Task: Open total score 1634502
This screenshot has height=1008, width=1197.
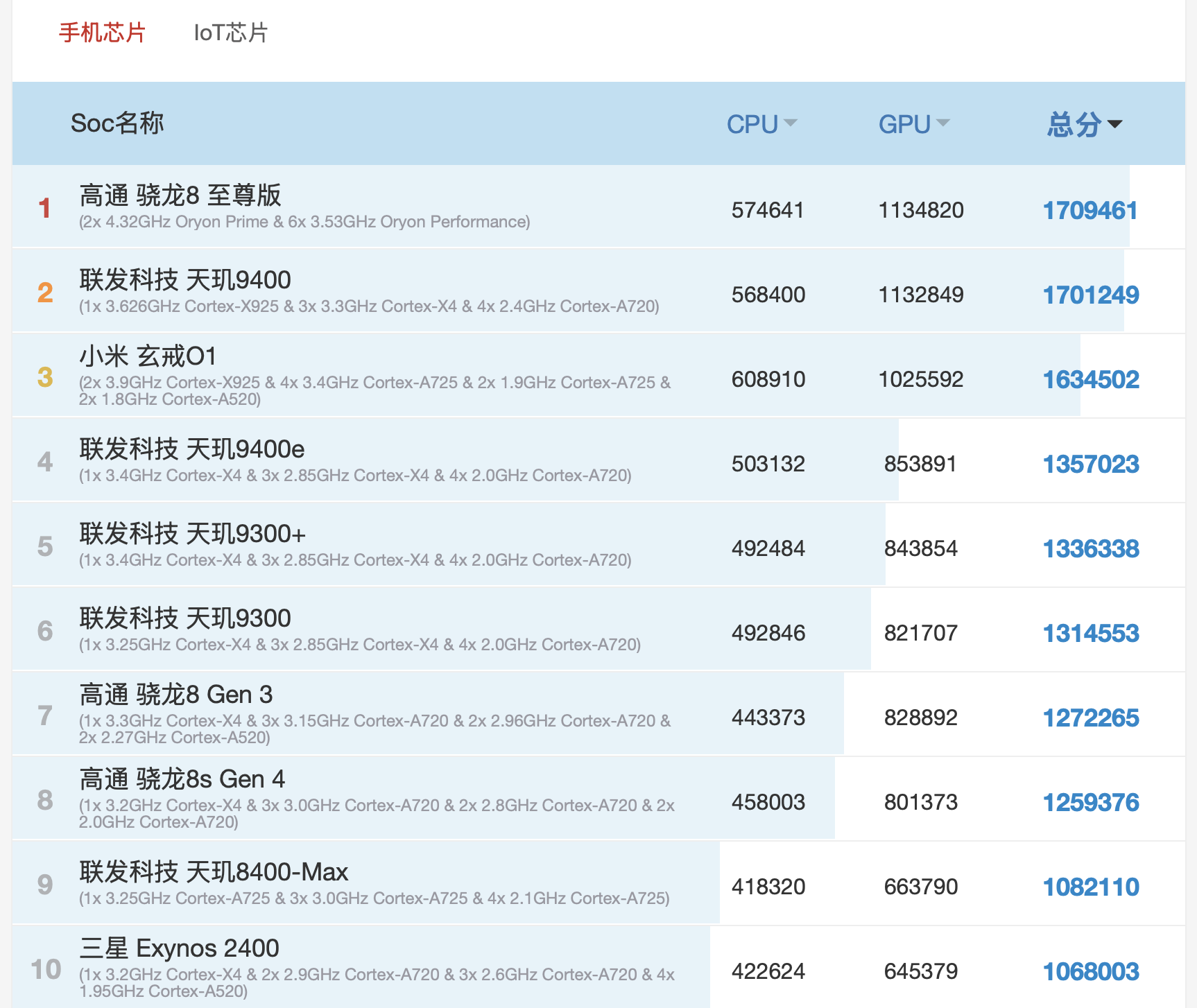Action: pyautogui.click(x=1091, y=380)
